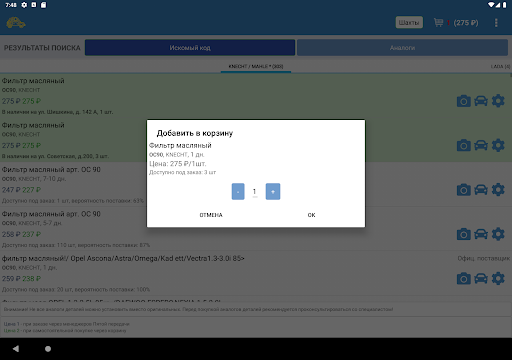Cancel the dialog with ОТМЕНА

[211, 215]
